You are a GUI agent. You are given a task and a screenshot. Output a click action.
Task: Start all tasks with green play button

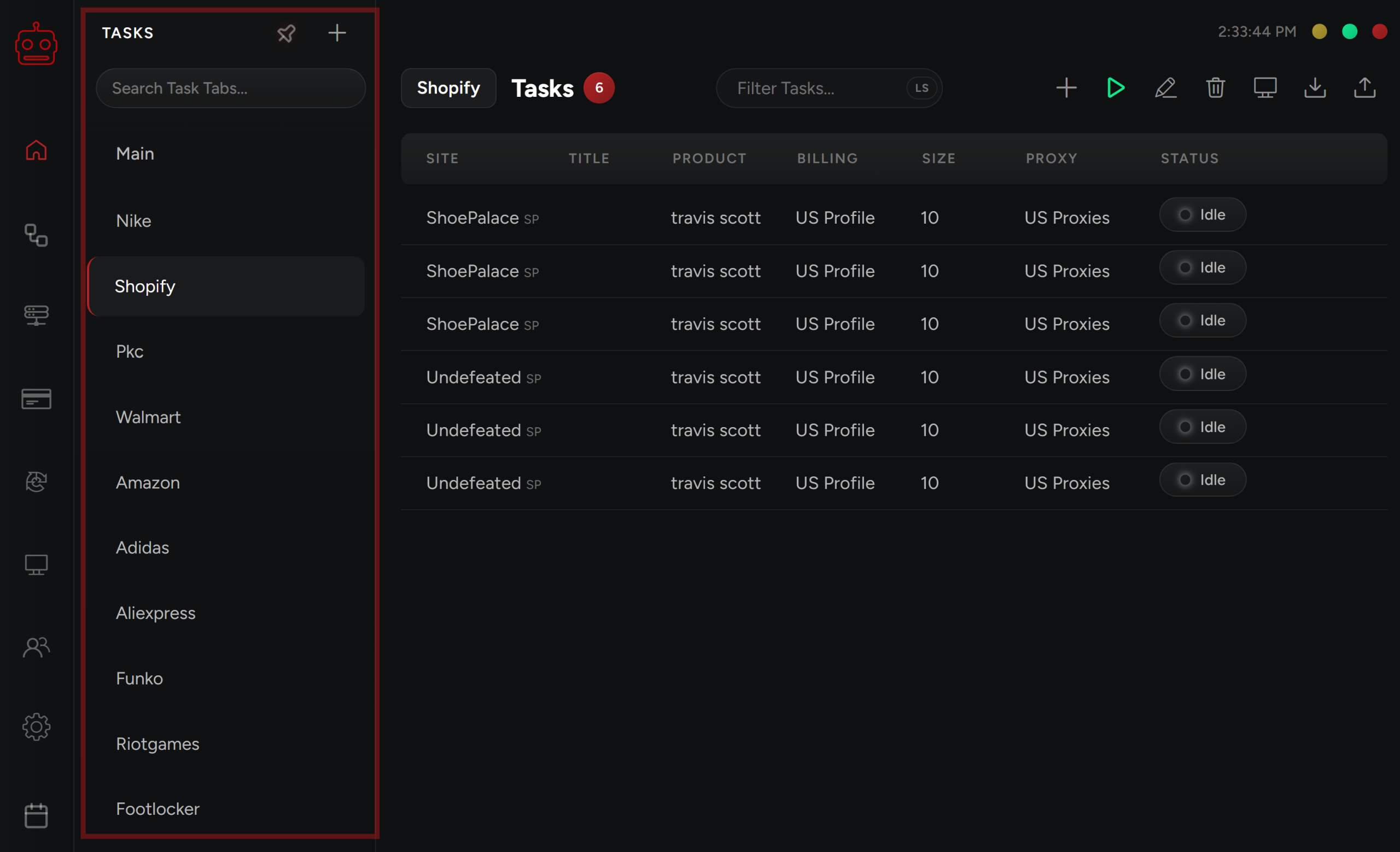[1116, 88]
